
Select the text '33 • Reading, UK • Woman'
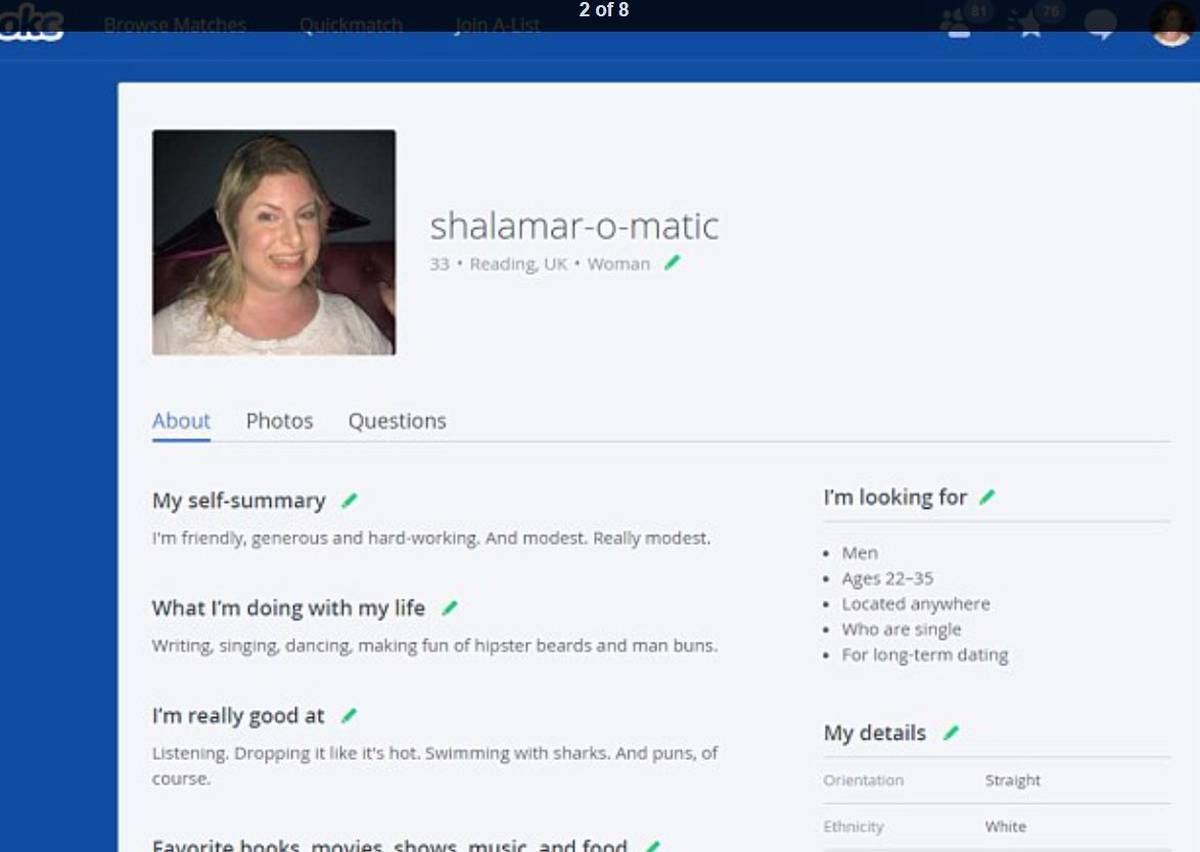[540, 264]
